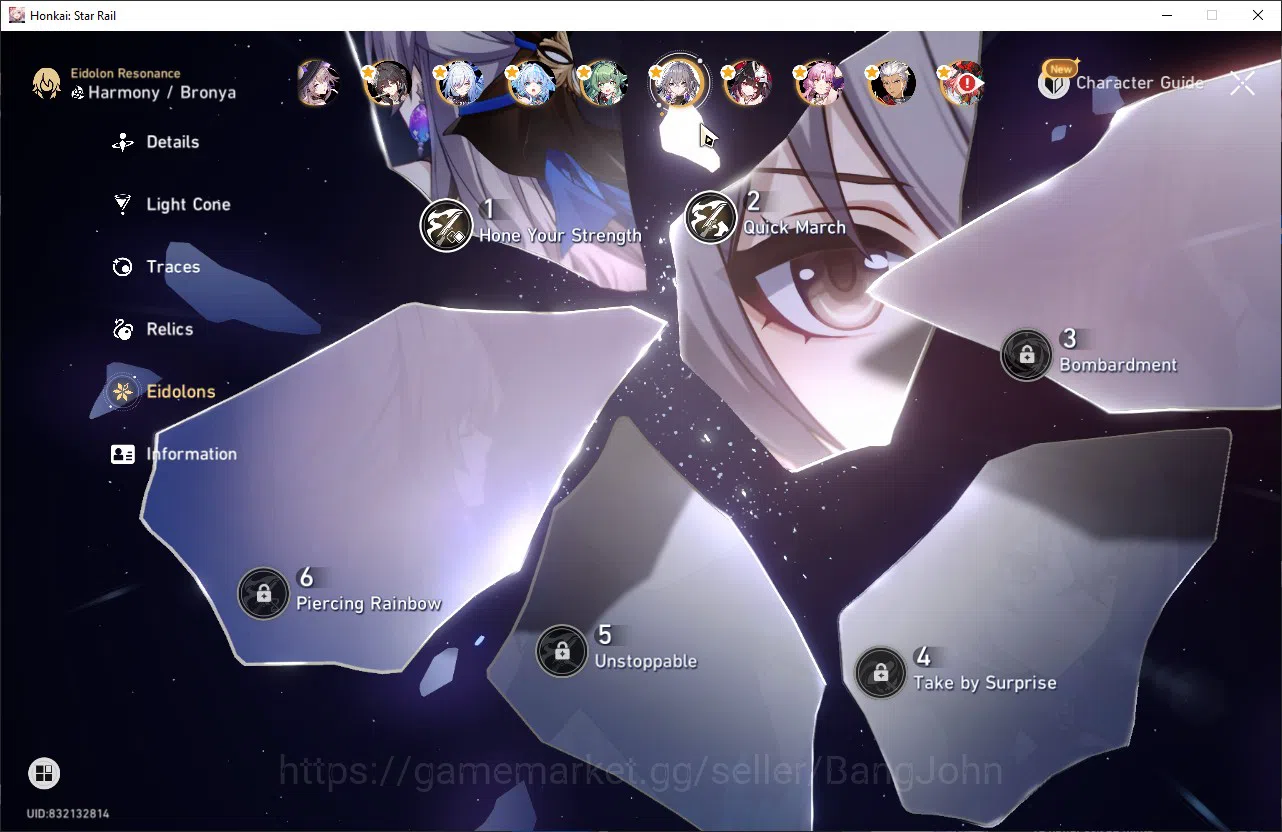Select the black-haired fox-mask character avatar
The image size is (1282, 832).
click(x=746, y=84)
